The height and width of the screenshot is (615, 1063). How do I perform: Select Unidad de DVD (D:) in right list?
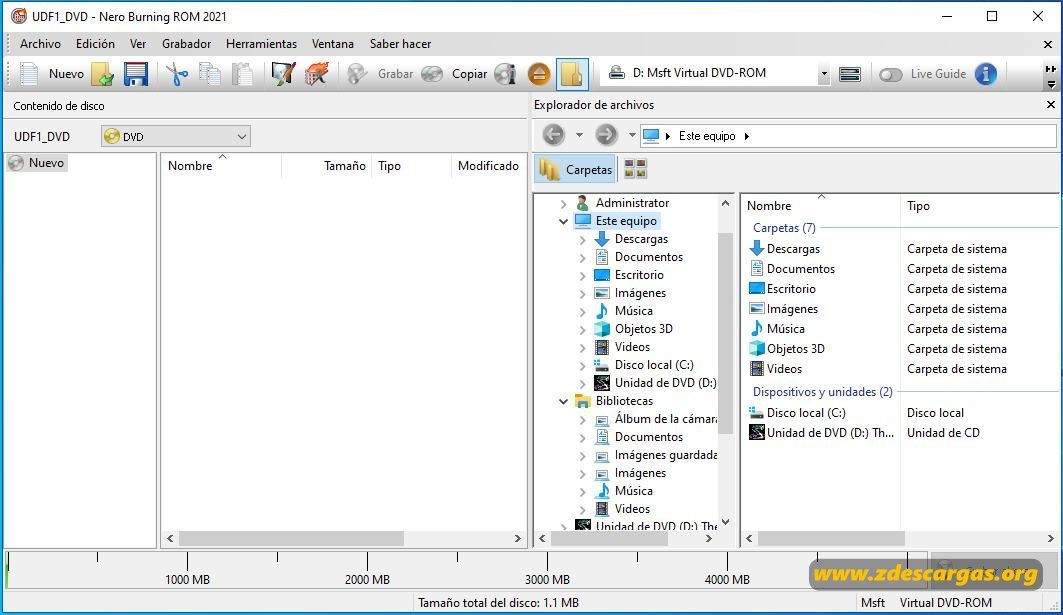click(822, 433)
